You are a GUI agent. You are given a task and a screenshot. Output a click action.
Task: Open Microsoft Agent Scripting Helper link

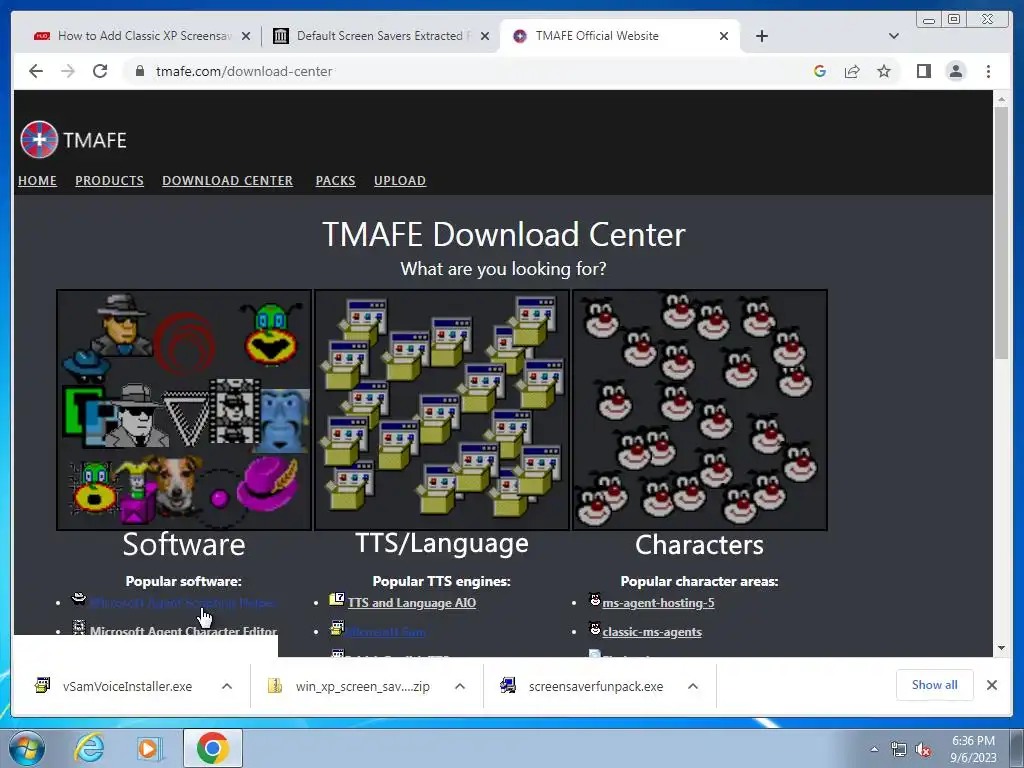point(182,603)
